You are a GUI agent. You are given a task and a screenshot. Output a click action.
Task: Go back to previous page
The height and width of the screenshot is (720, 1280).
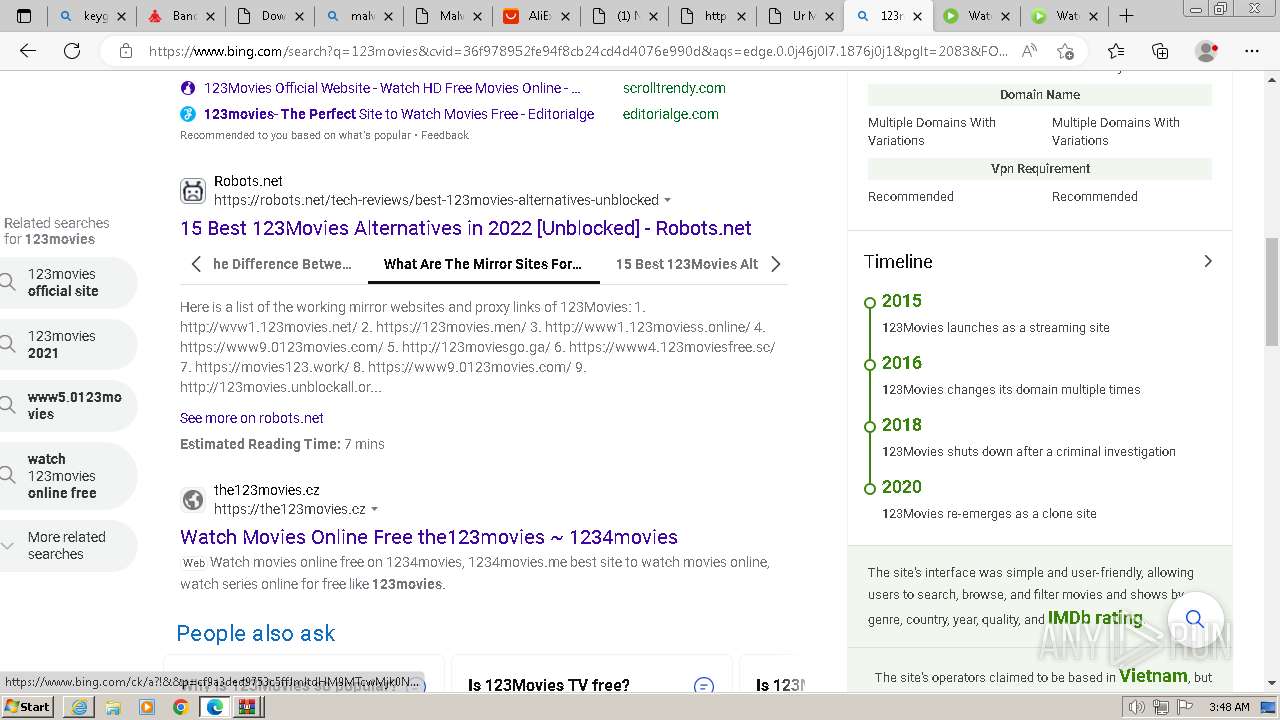28,51
